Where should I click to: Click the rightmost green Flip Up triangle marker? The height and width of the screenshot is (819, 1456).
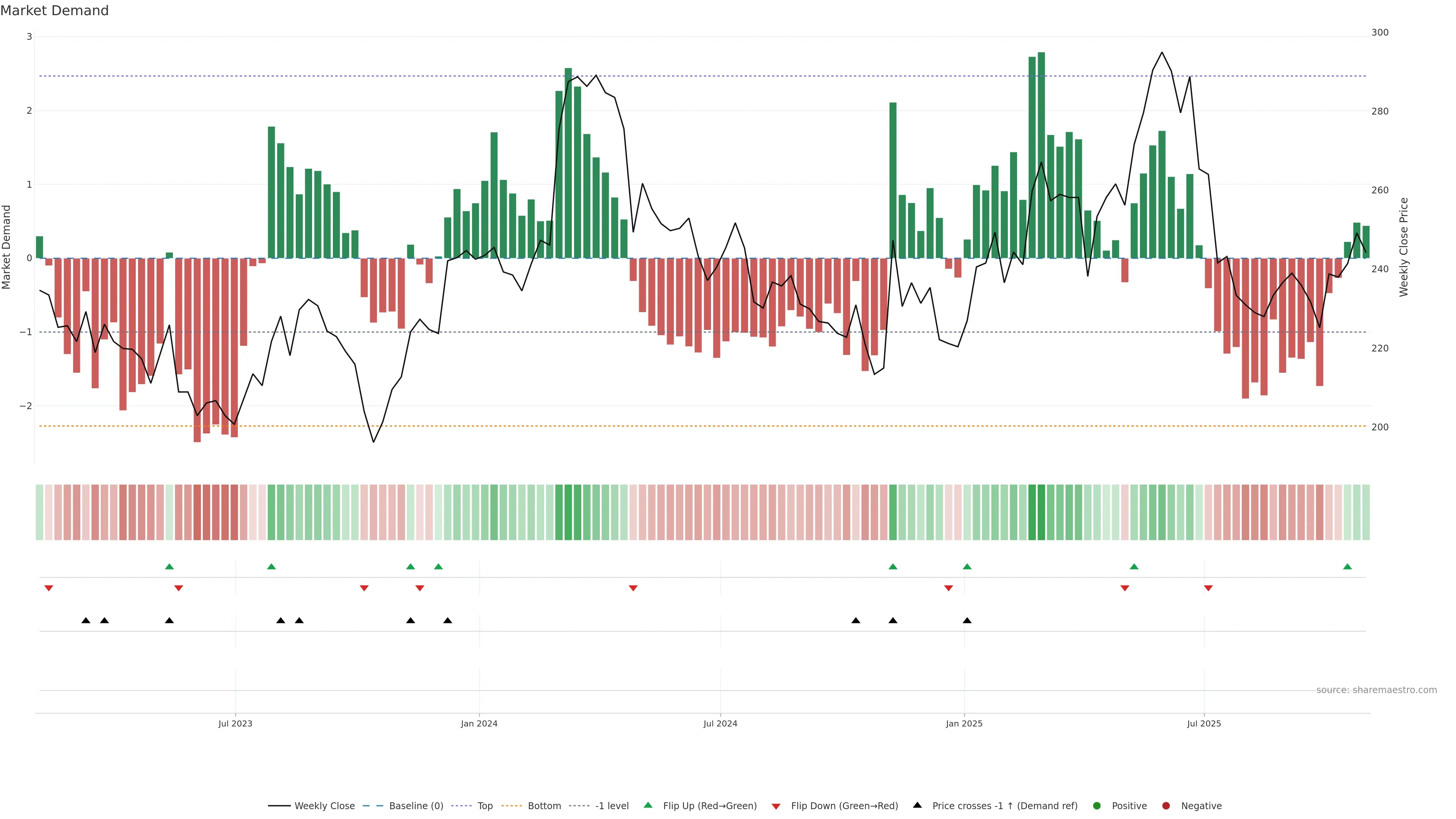(x=1347, y=566)
